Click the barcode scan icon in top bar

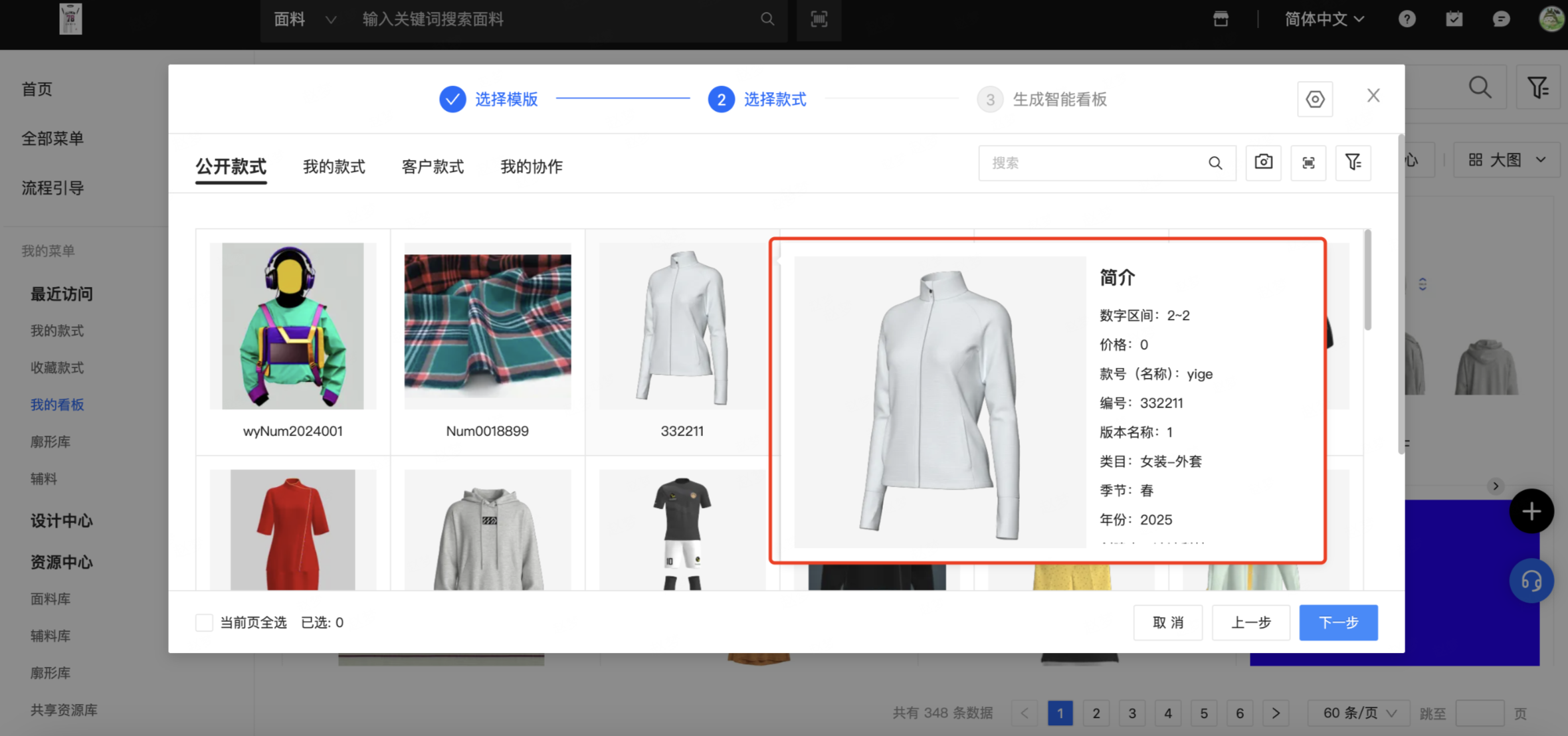coord(819,19)
